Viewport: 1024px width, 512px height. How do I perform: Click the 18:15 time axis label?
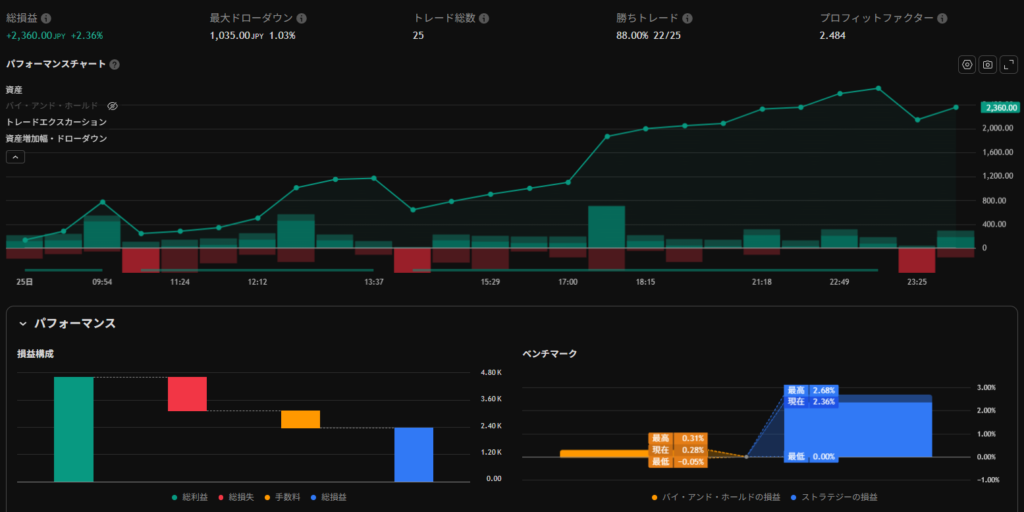point(645,283)
